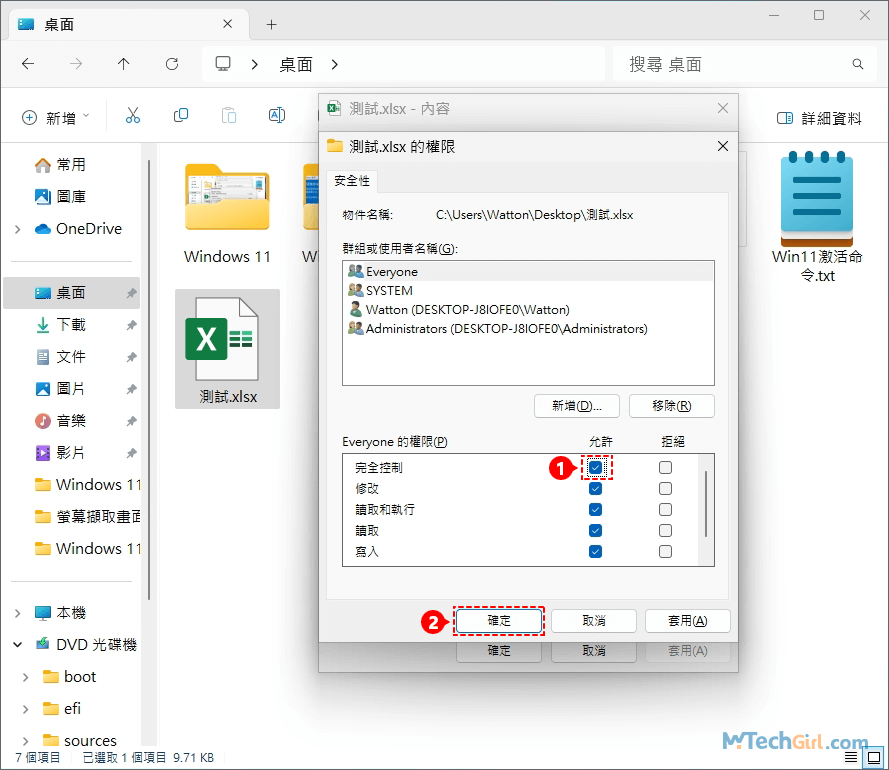Go back with the Back arrow
Image resolution: width=889 pixels, height=770 pixels.
click(28, 64)
